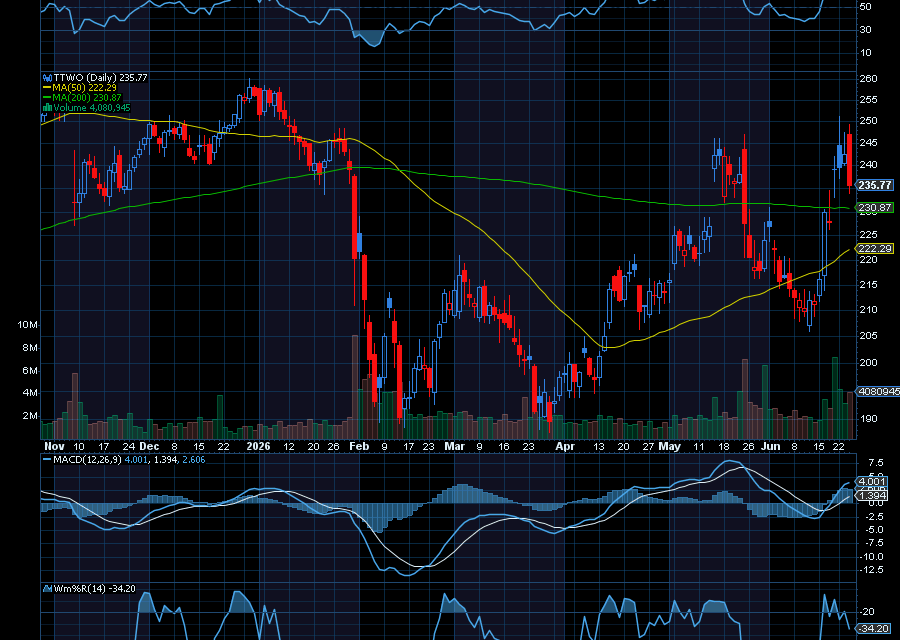This screenshot has height=640, width=900.
Task: Click the 10M volume axis label
Action: (x=27, y=325)
